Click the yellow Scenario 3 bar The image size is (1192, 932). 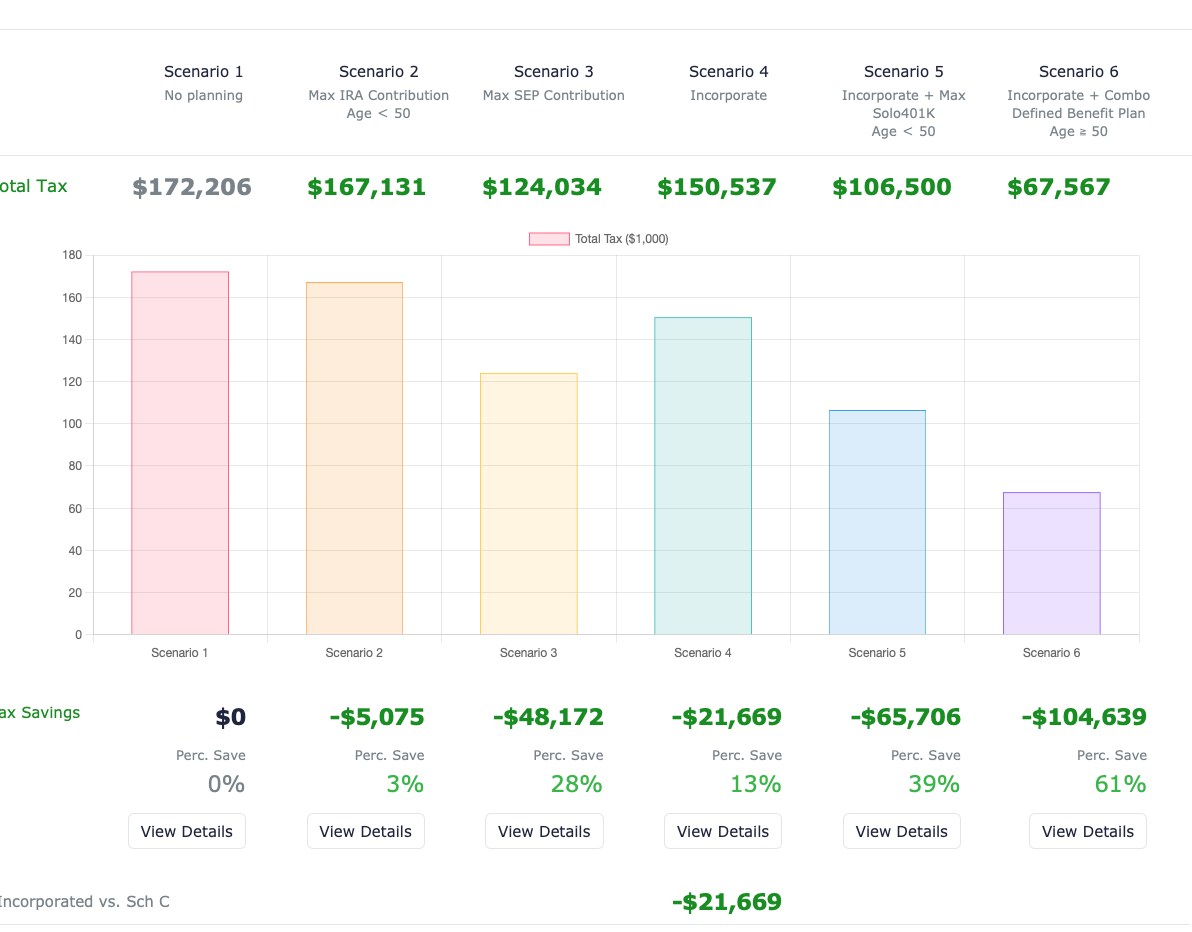pyautogui.click(x=529, y=503)
